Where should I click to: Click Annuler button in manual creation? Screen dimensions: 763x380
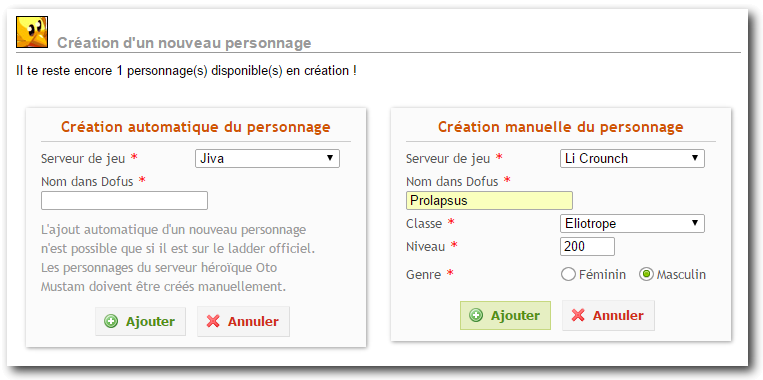click(x=608, y=315)
